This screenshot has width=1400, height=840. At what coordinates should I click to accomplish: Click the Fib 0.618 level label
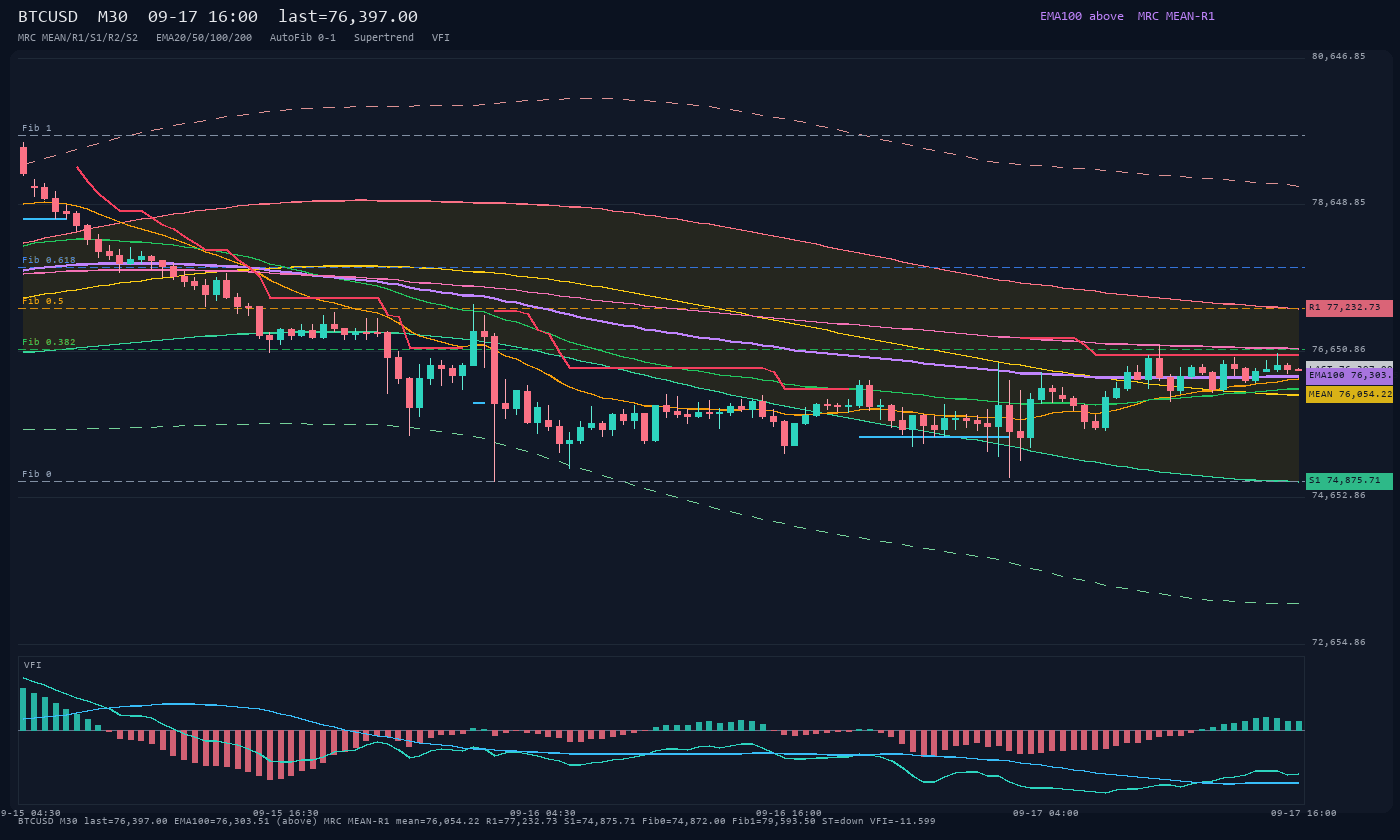point(49,260)
